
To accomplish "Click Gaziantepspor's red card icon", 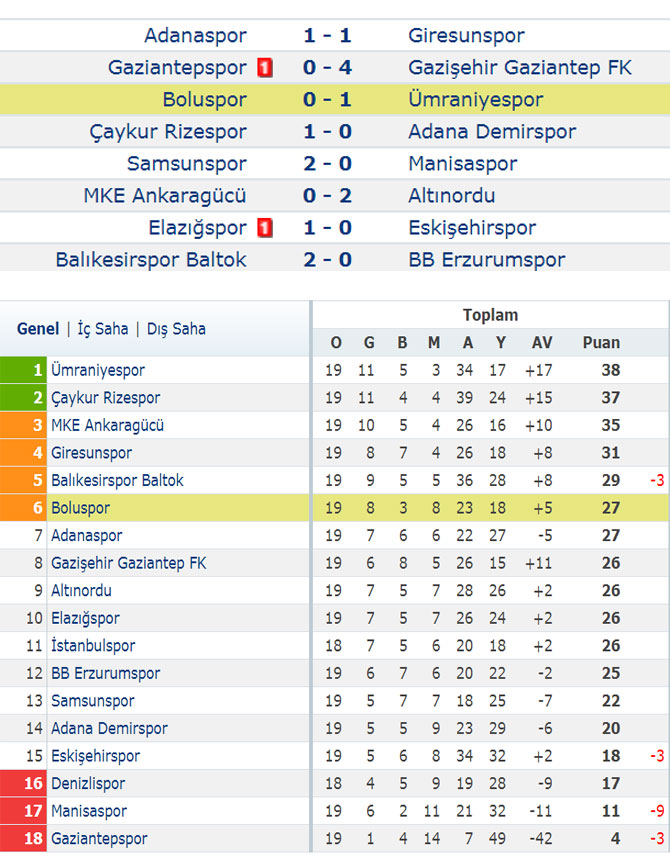I will pos(265,68).
